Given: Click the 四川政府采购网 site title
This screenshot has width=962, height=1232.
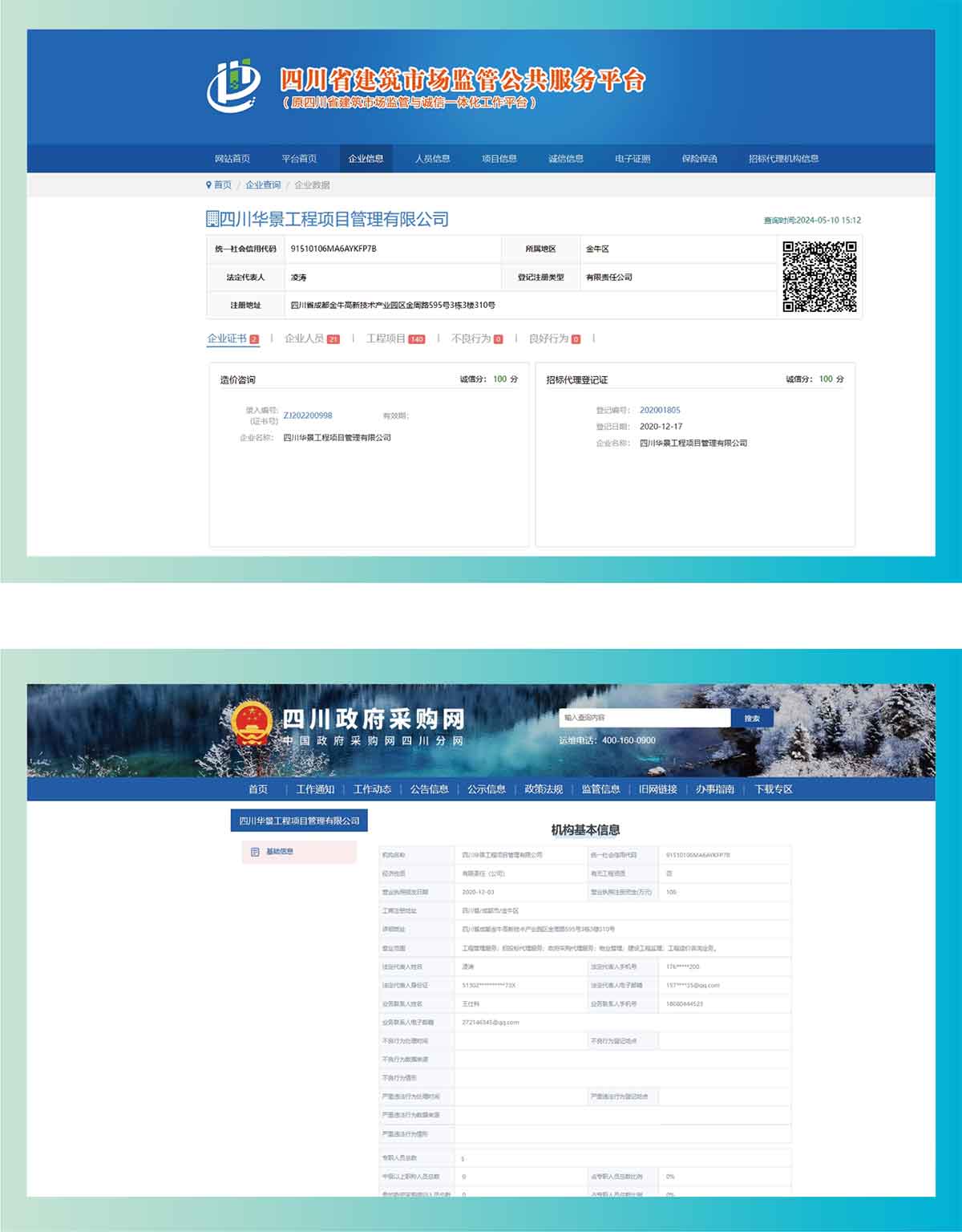Looking at the screenshot, I should click(x=373, y=719).
